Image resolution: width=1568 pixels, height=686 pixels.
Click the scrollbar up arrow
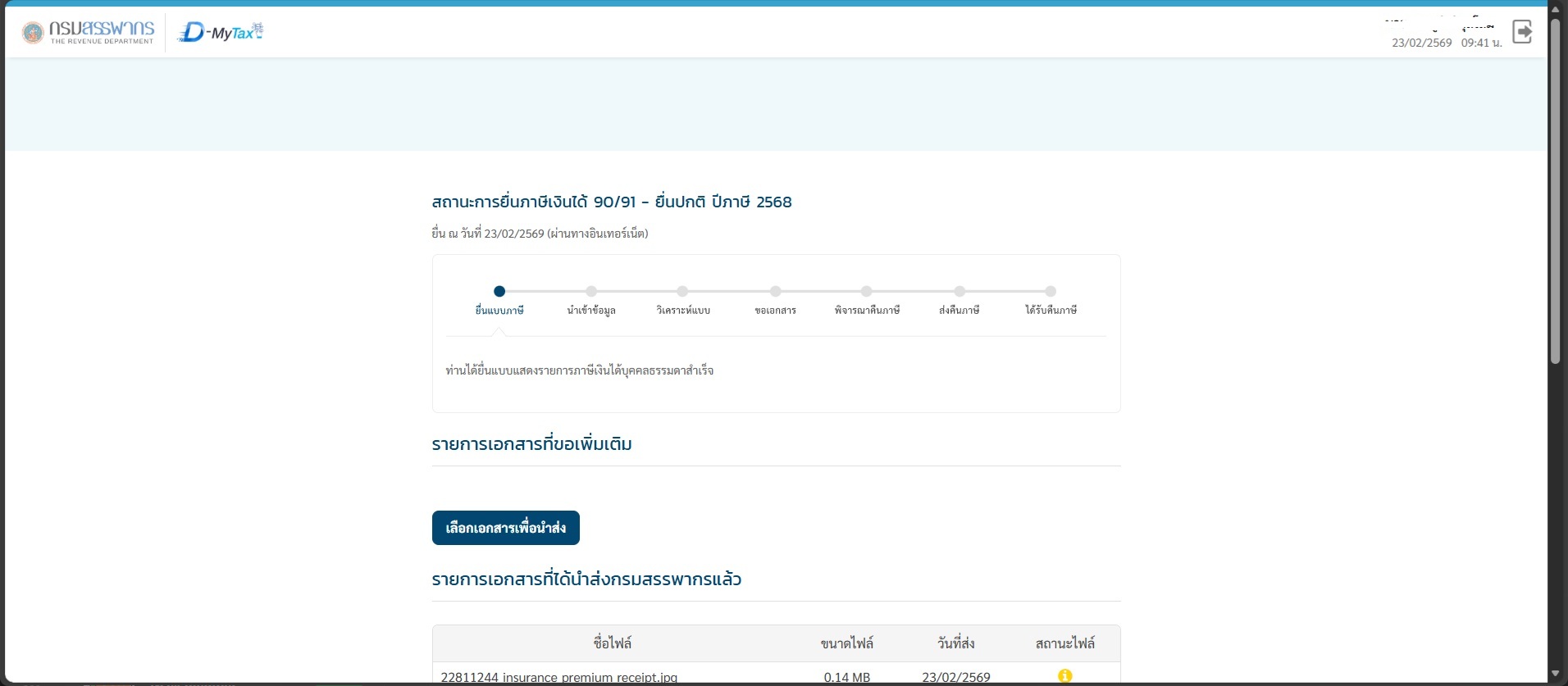tap(1556, 9)
